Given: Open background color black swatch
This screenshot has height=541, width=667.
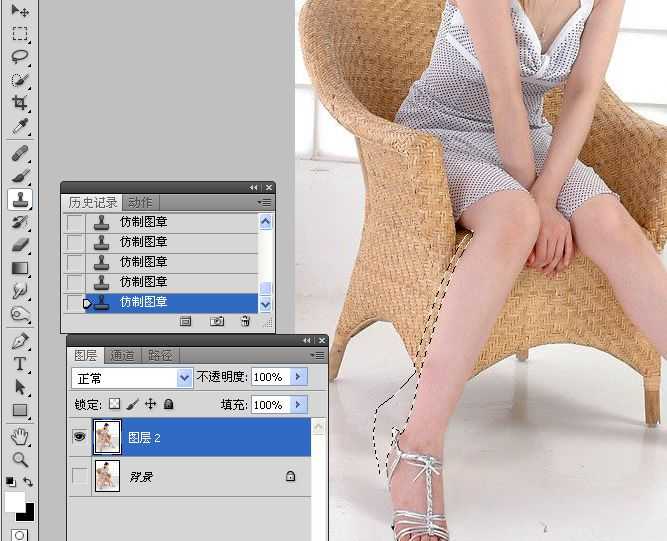Looking at the screenshot, I should [x=27, y=514].
